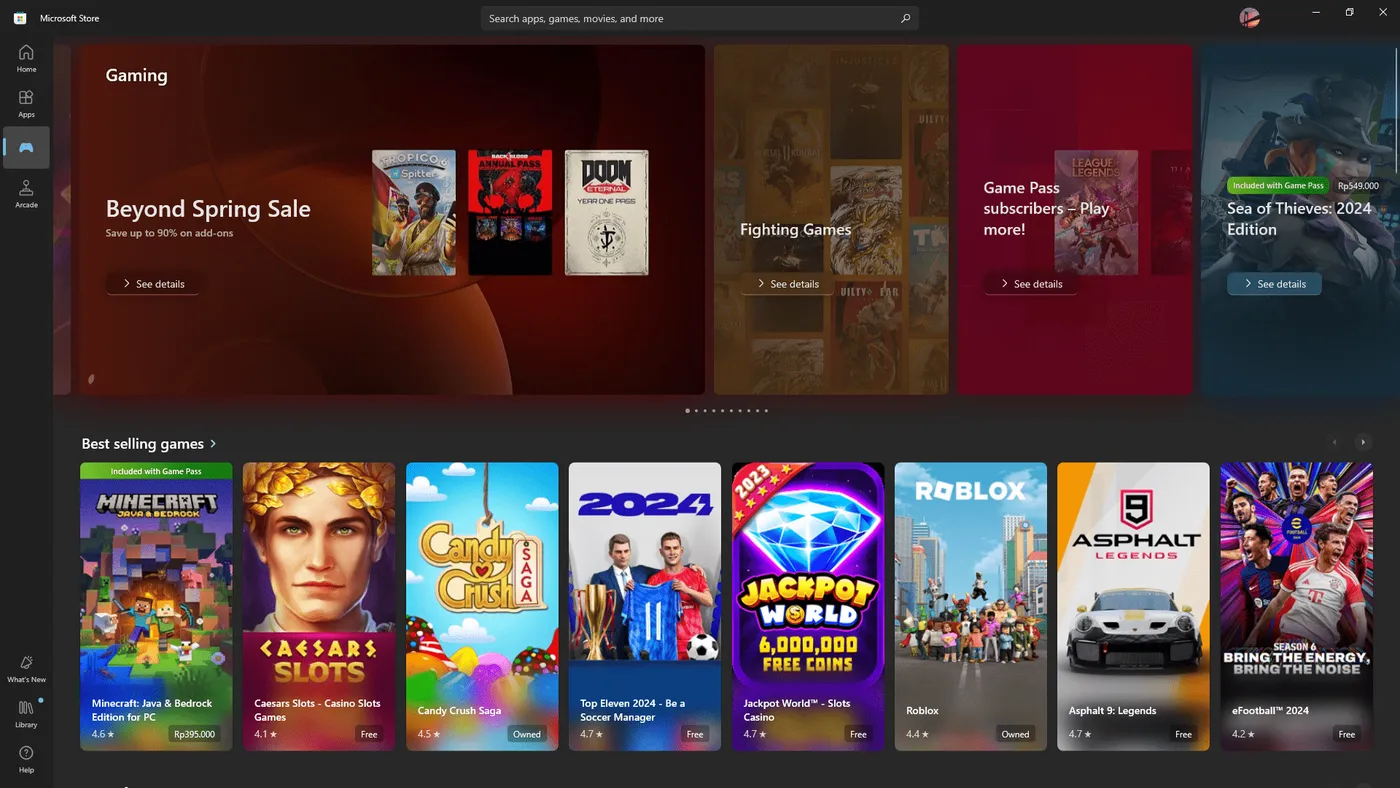The width and height of the screenshot is (1400, 788).
Task: Click the Rp549.000 Sea of Thieves price
Action: click(1358, 185)
